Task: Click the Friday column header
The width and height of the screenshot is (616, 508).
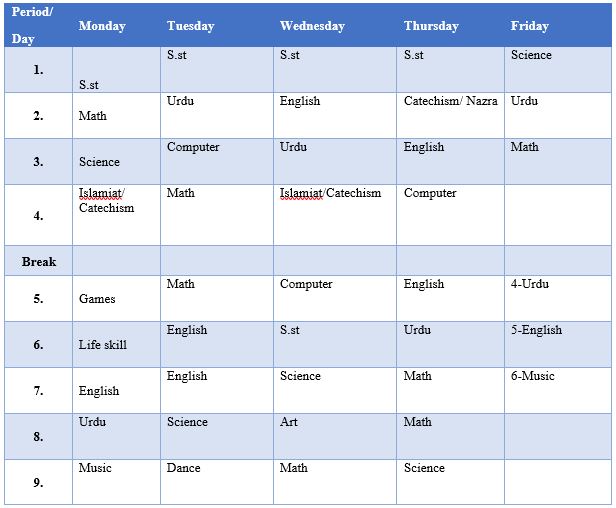Action: pos(558,25)
